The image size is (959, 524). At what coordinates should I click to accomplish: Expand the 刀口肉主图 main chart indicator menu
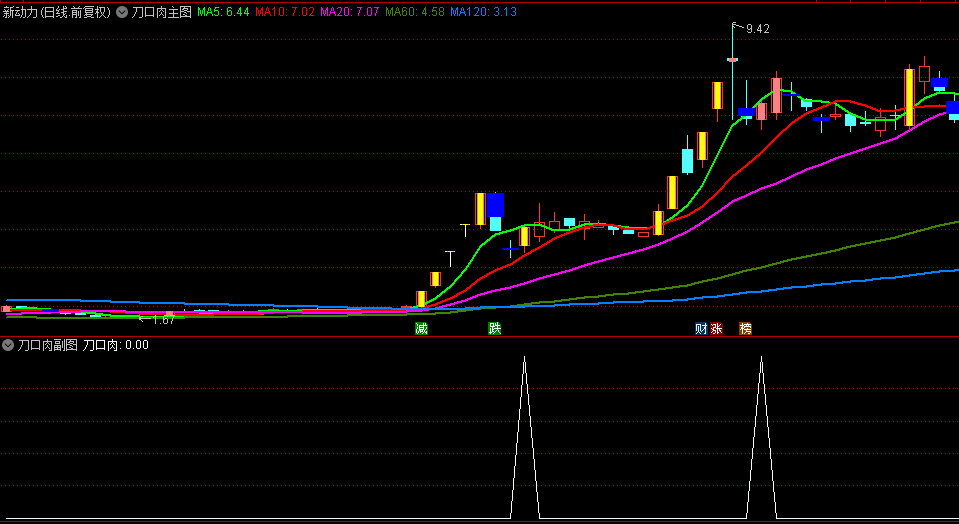coord(122,12)
